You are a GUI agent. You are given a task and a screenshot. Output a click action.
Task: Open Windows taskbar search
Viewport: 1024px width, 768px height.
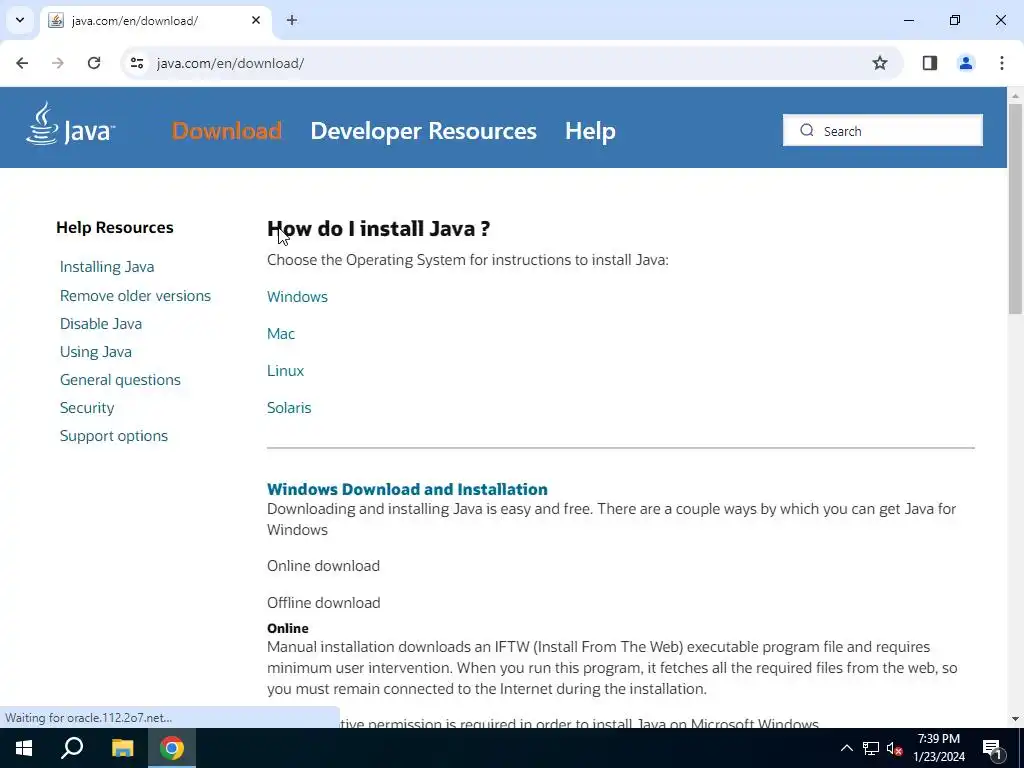coord(72,748)
